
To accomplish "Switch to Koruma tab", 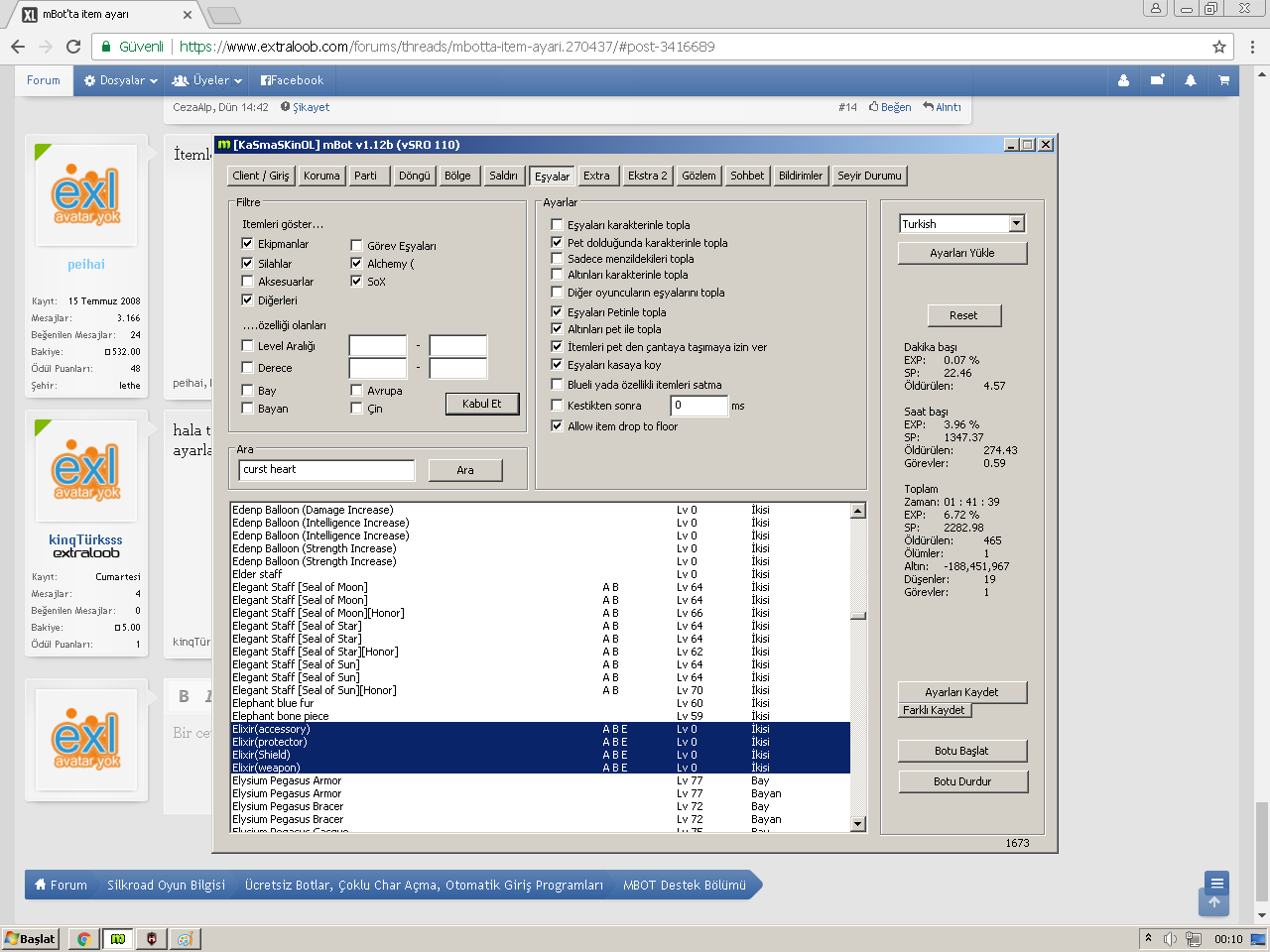I will 321,176.
